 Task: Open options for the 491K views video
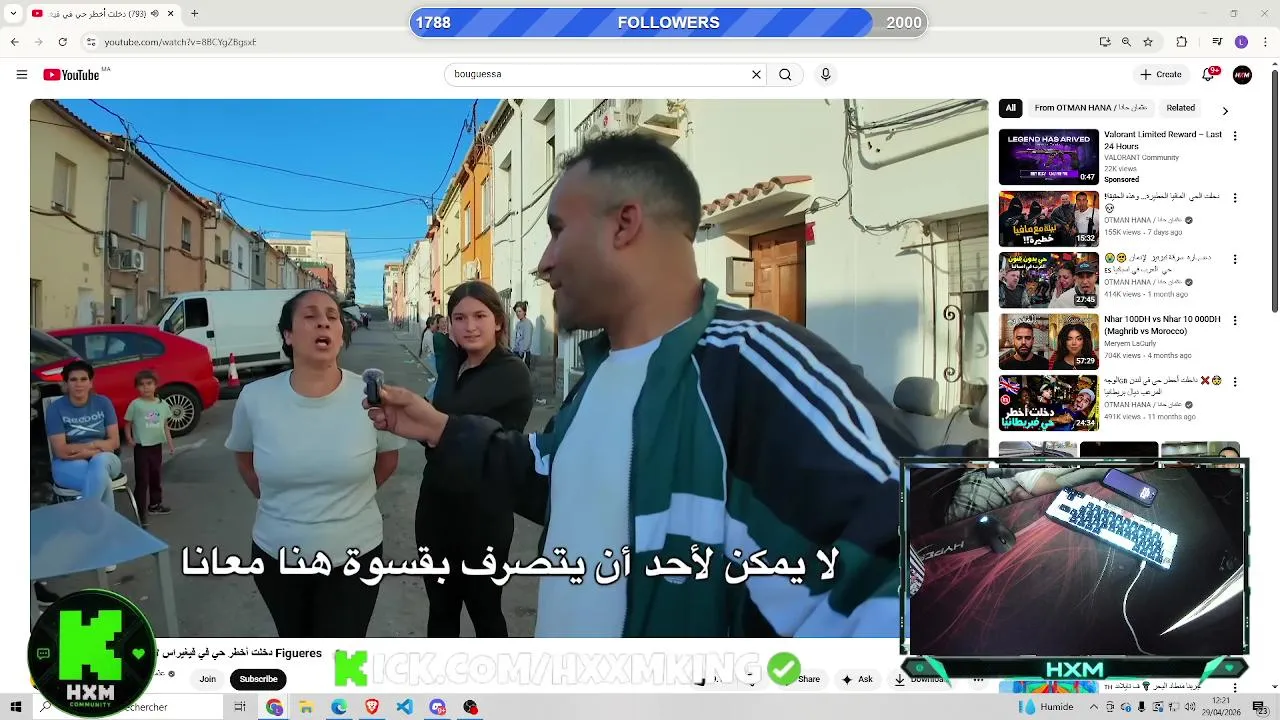[x=1235, y=381]
